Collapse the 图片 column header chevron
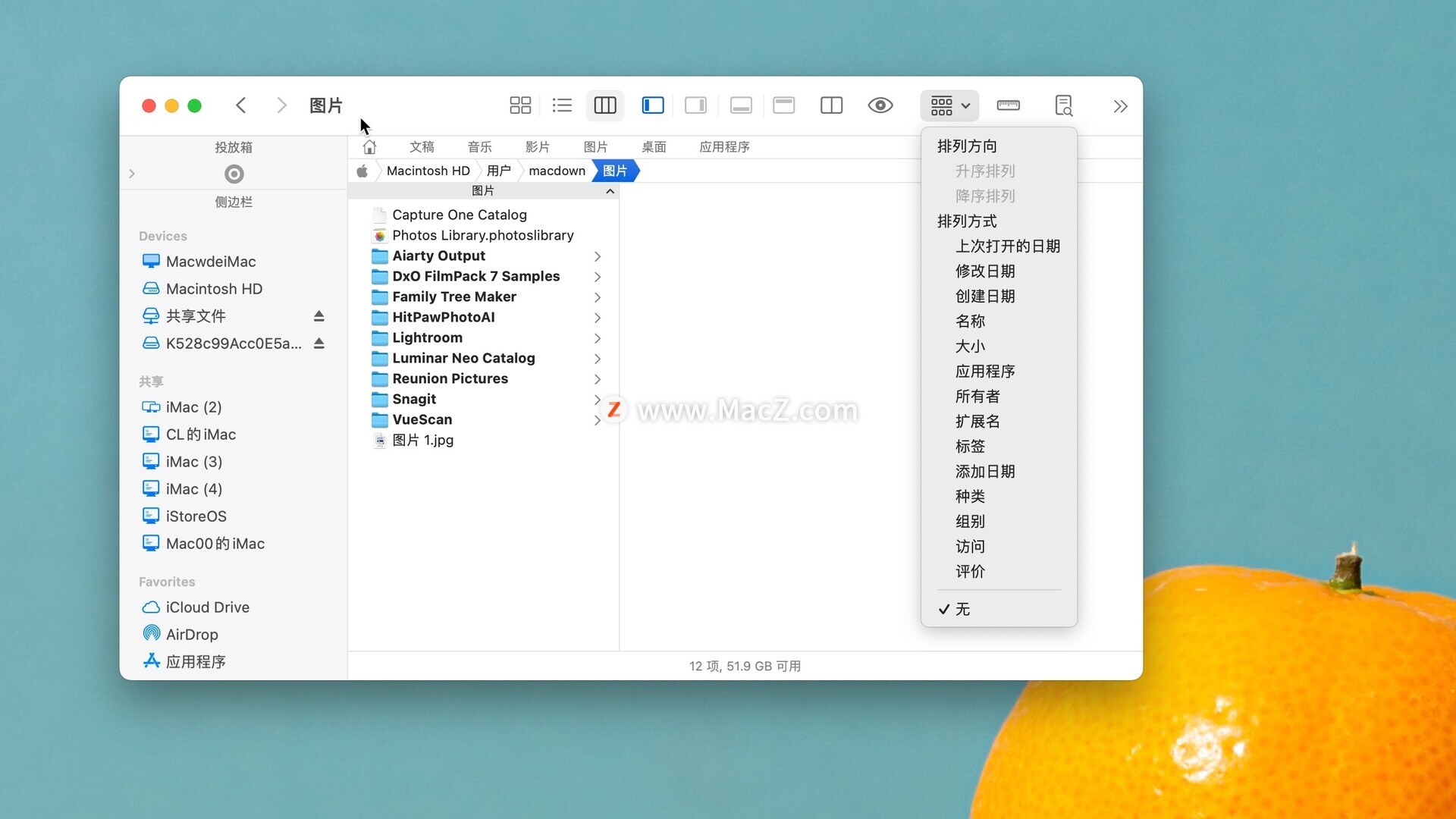The width and height of the screenshot is (1456, 819). [x=610, y=191]
